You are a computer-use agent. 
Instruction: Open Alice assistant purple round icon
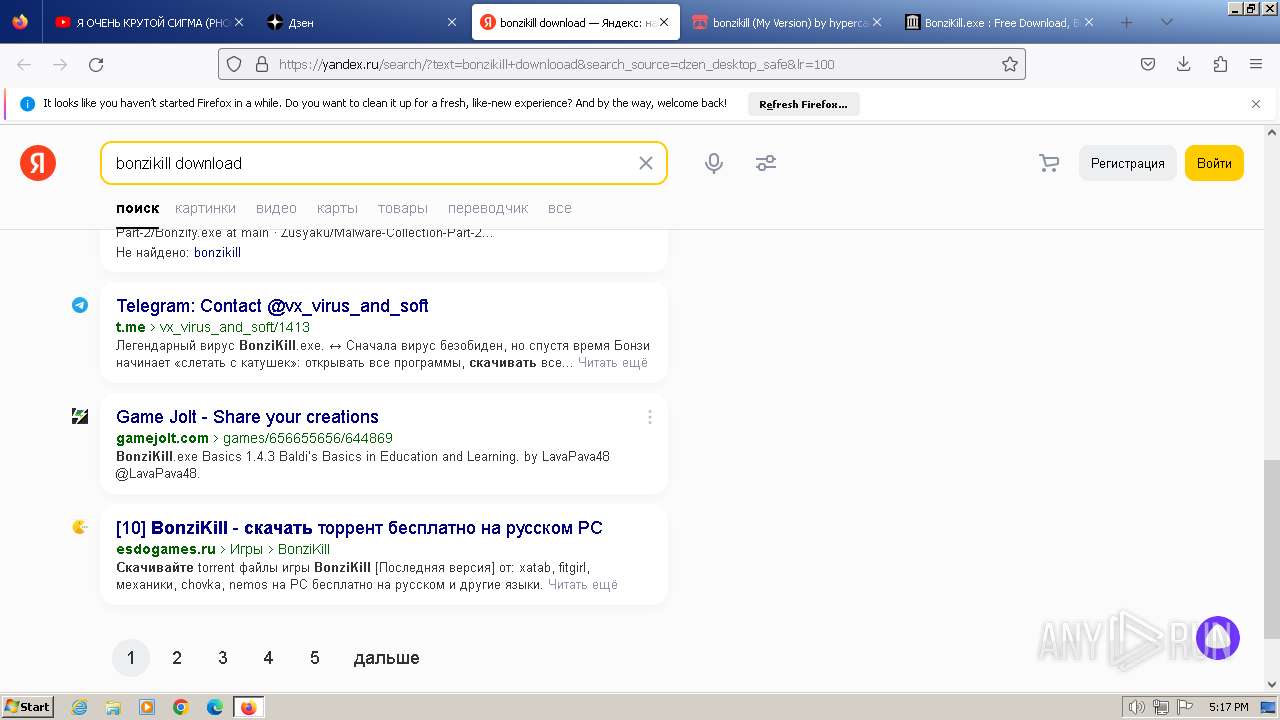[1218, 638]
